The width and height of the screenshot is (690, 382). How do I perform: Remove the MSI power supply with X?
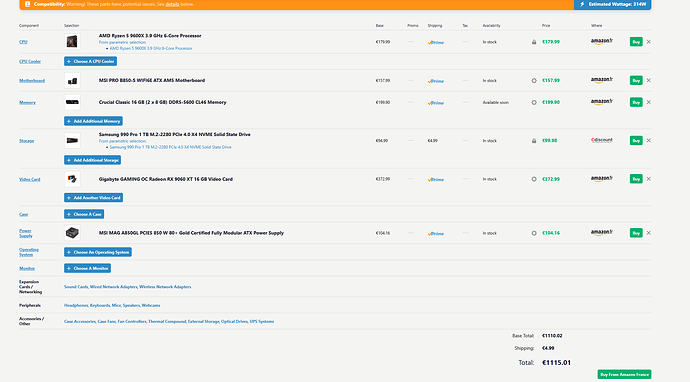pos(649,233)
